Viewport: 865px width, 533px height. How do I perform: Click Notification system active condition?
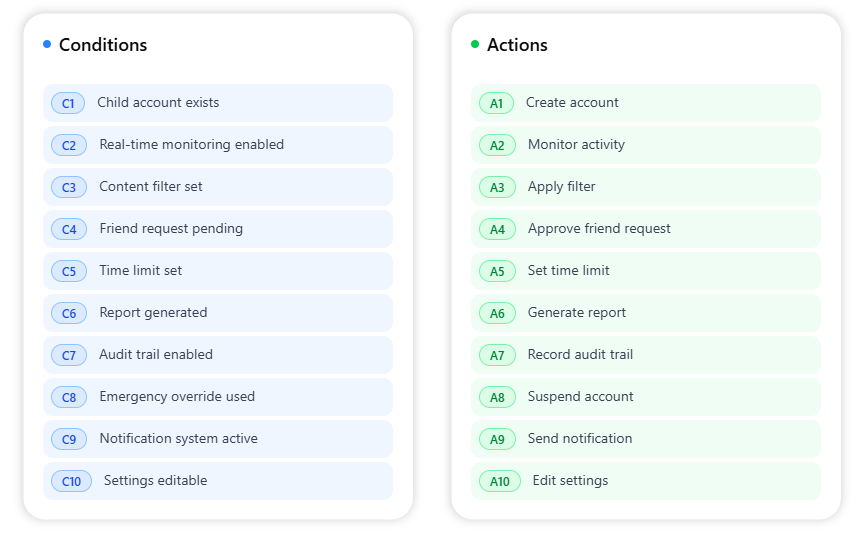tap(178, 439)
